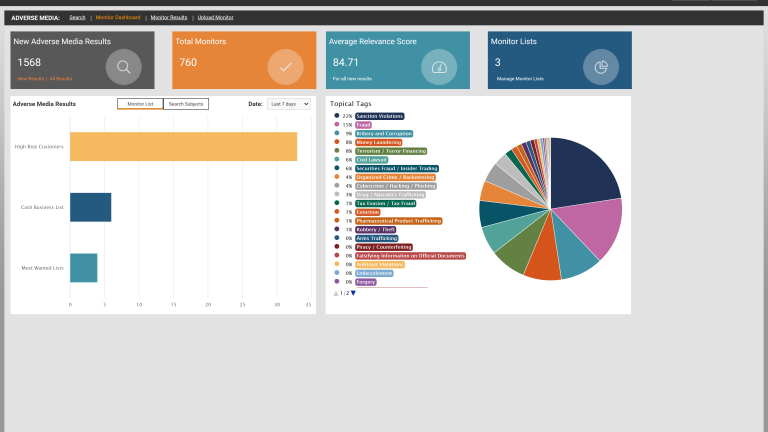The height and width of the screenshot is (432, 768).
Task: Click the magnifying glass icon on New Adverse Media Results
Action: tap(124, 68)
